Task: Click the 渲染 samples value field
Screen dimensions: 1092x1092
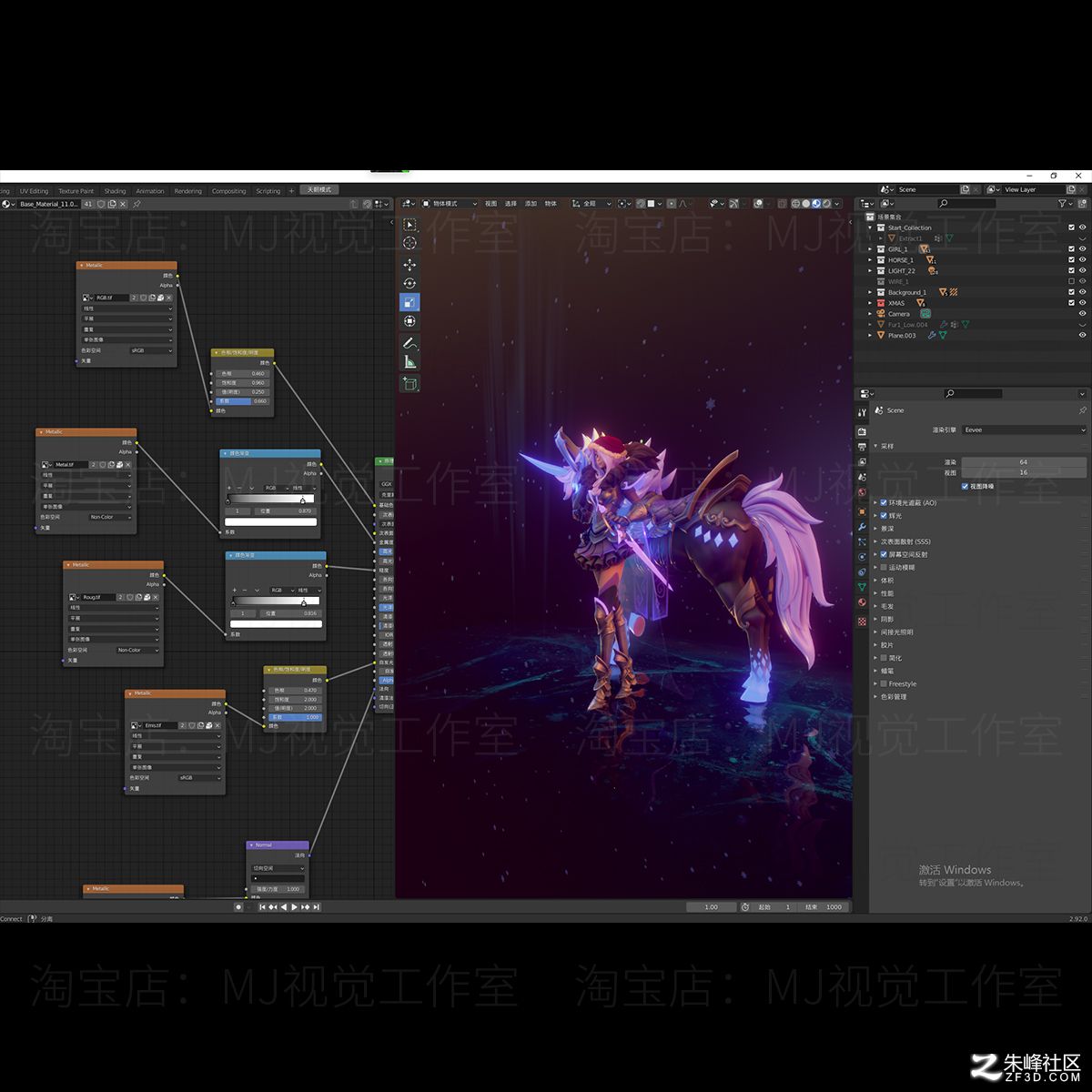Action: click(x=1024, y=462)
